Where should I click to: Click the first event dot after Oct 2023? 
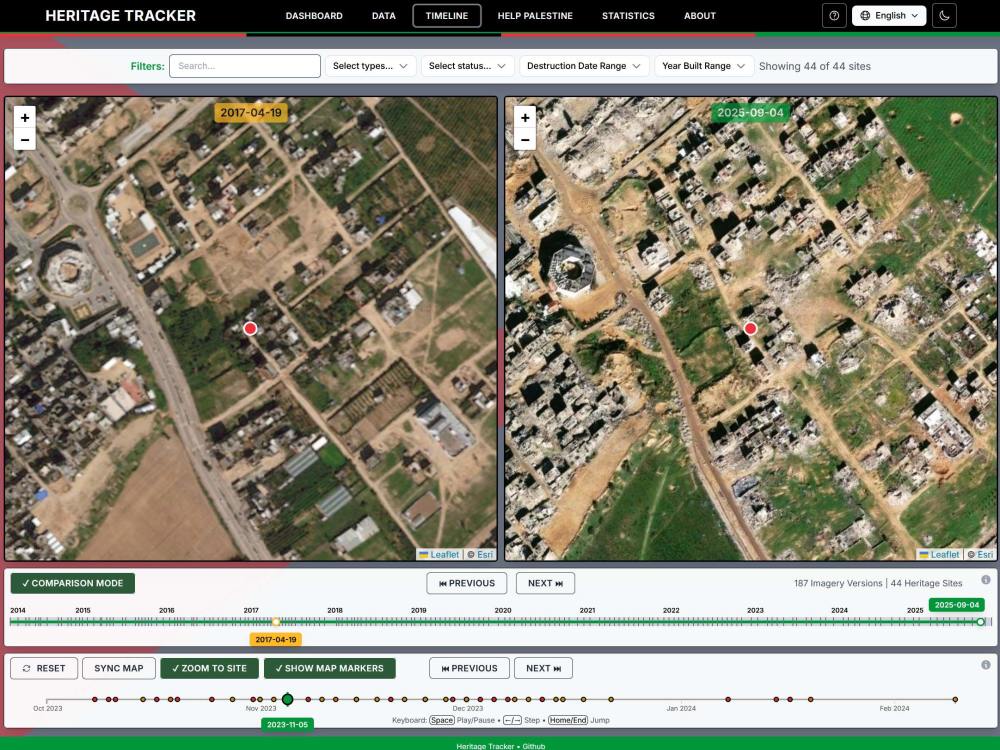(x=94, y=700)
